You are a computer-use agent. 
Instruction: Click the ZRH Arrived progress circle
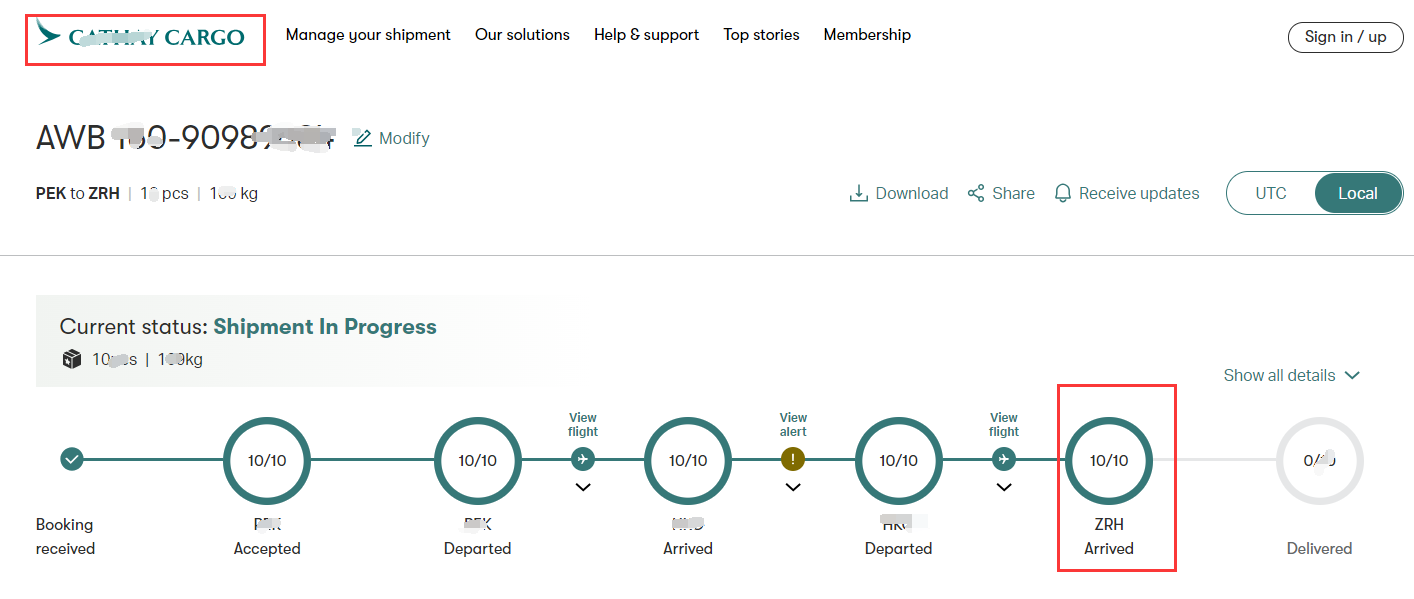point(1109,460)
